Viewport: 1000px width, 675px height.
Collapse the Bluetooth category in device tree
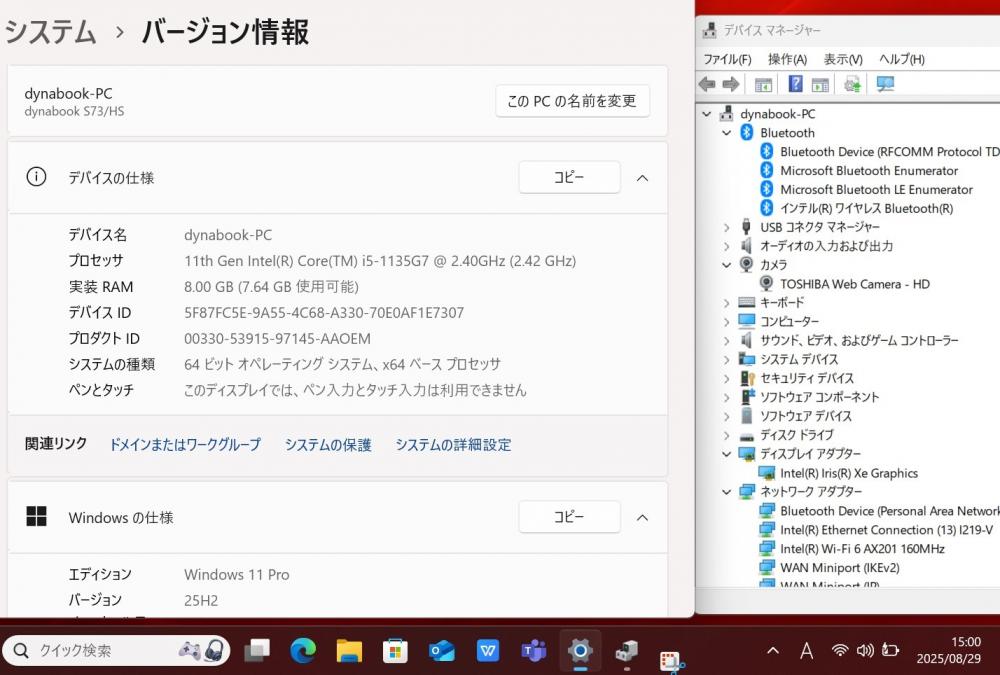point(727,133)
